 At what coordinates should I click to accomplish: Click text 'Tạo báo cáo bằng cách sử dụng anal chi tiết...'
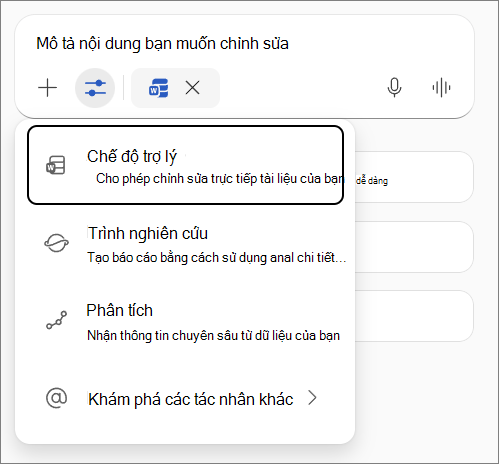[x=217, y=258]
